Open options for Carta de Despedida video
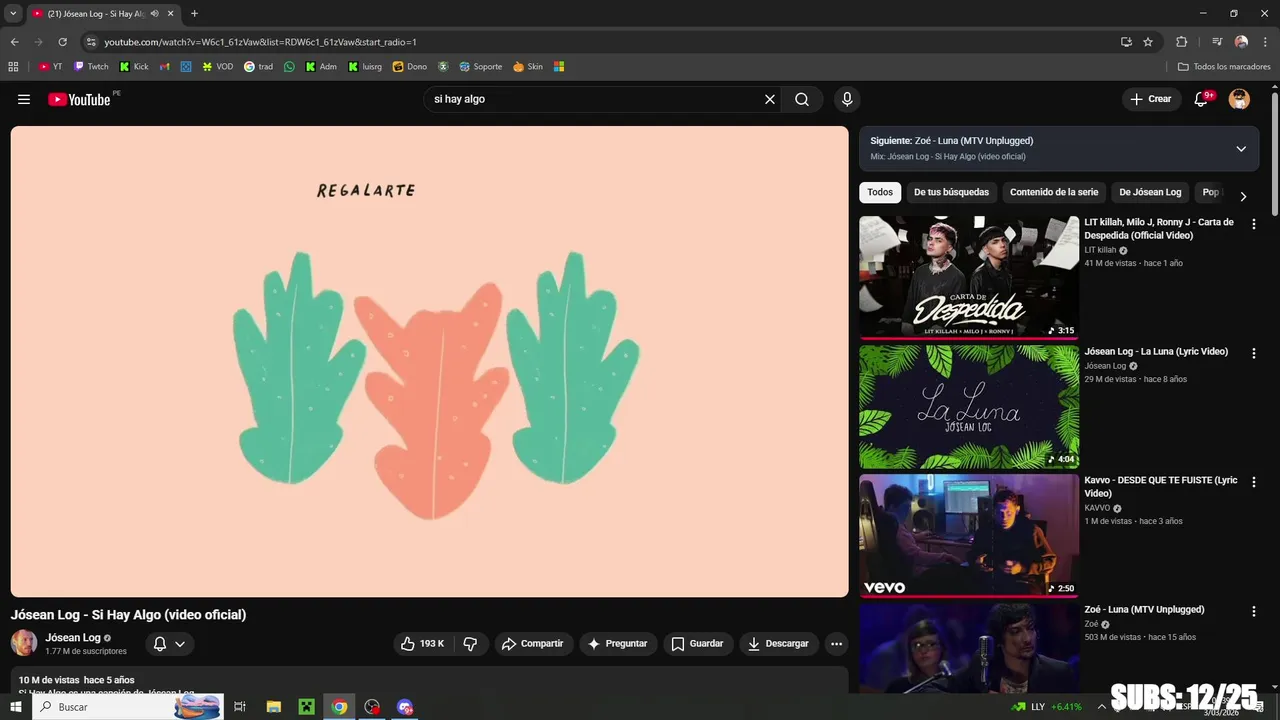1280x720 pixels. [x=1253, y=225]
